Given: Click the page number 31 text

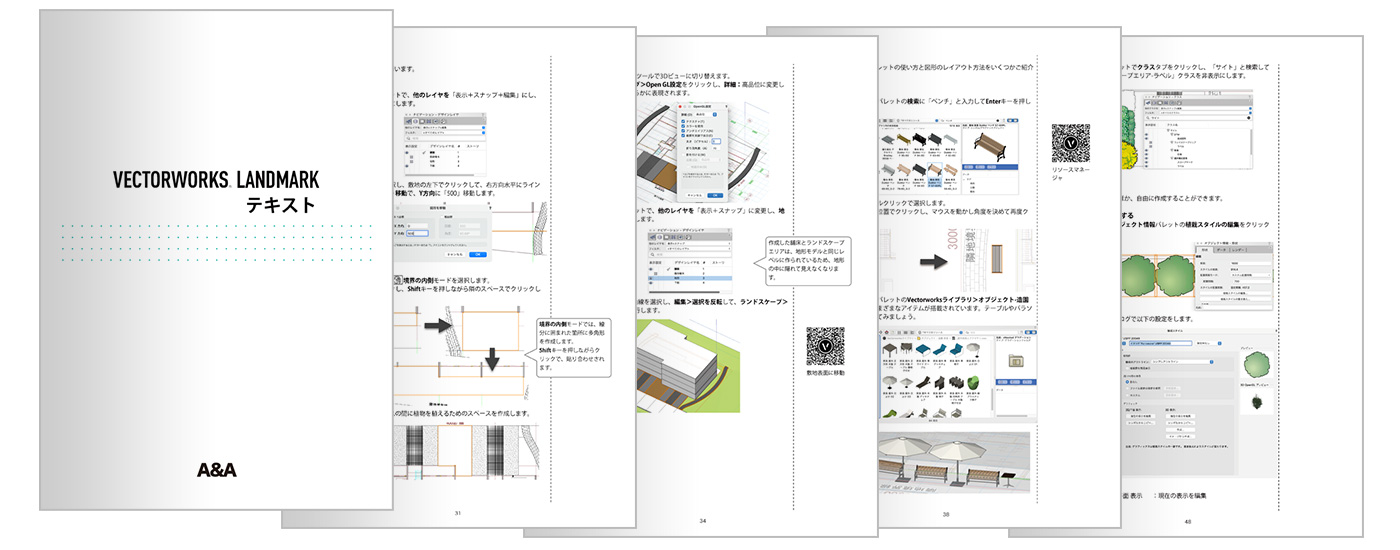Looking at the screenshot, I should pos(458,513).
